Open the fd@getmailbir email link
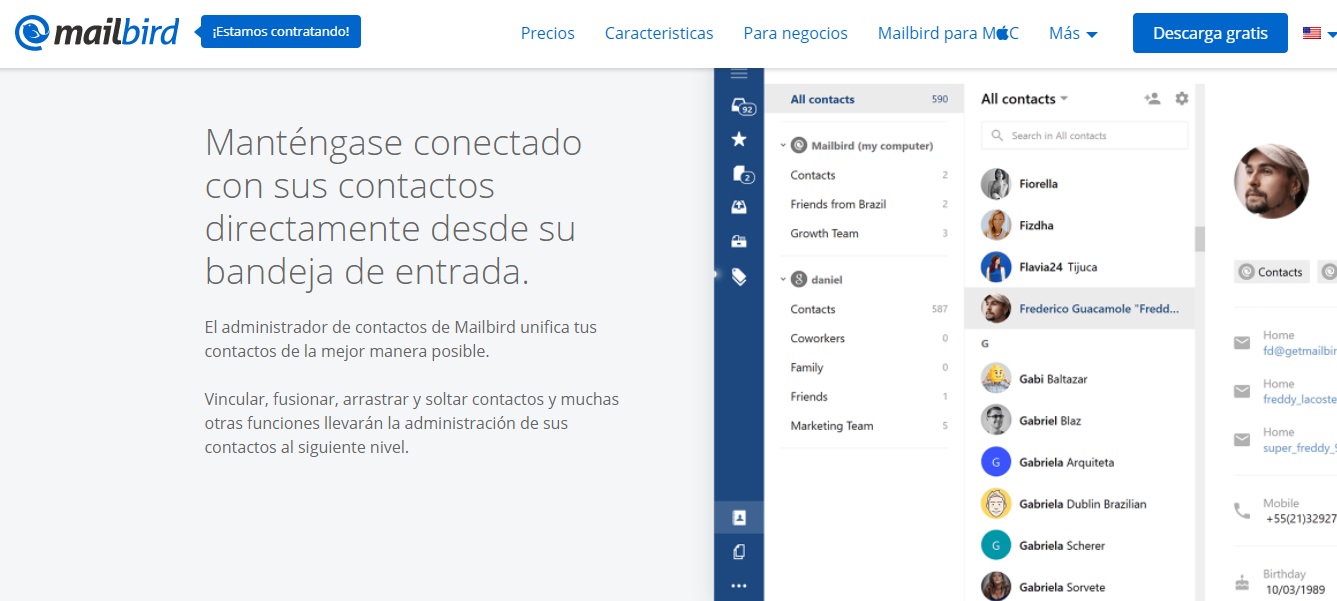The image size is (1337, 601). tap(1300, 351)
